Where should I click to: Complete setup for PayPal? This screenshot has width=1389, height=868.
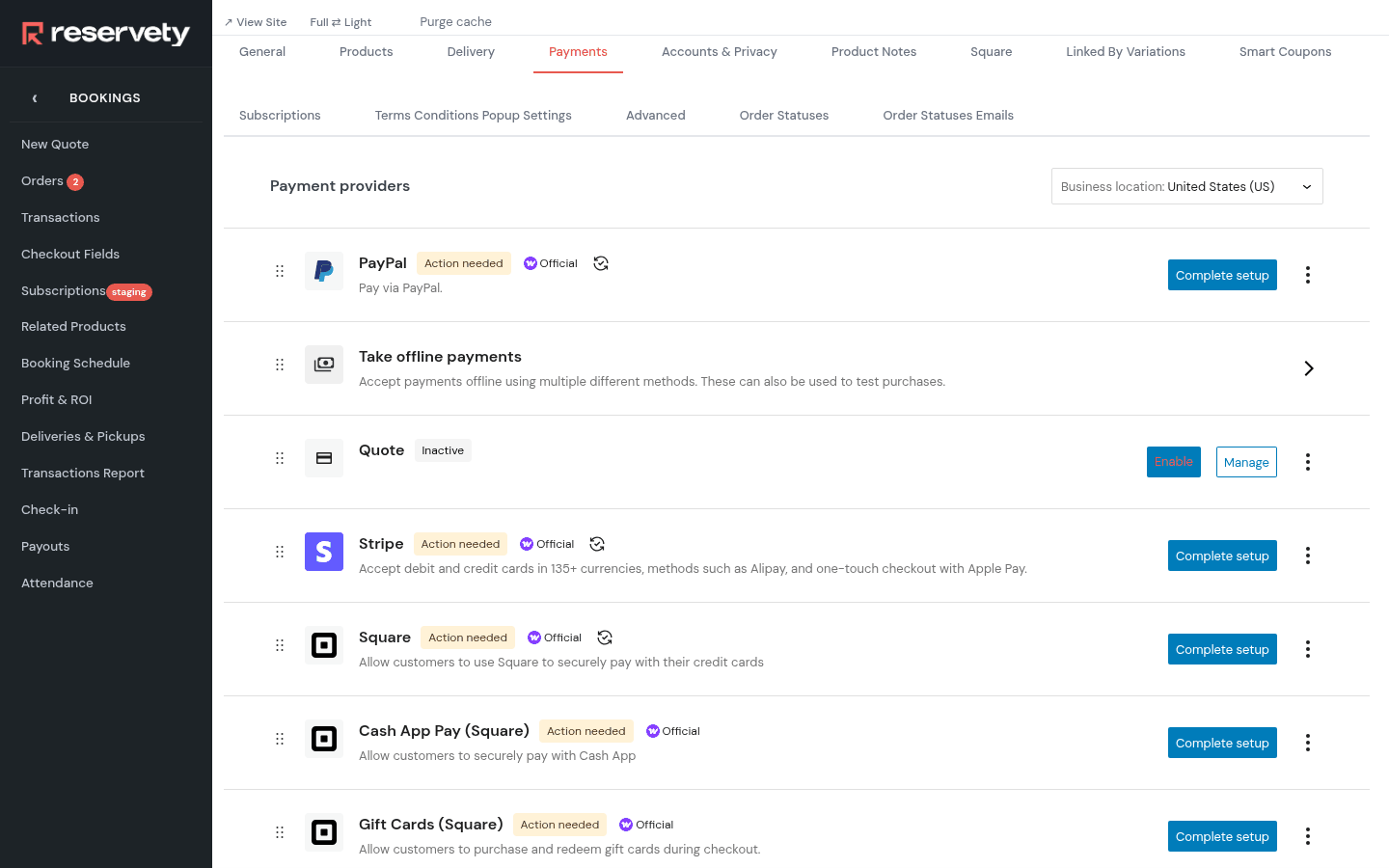pos(1222,275)
